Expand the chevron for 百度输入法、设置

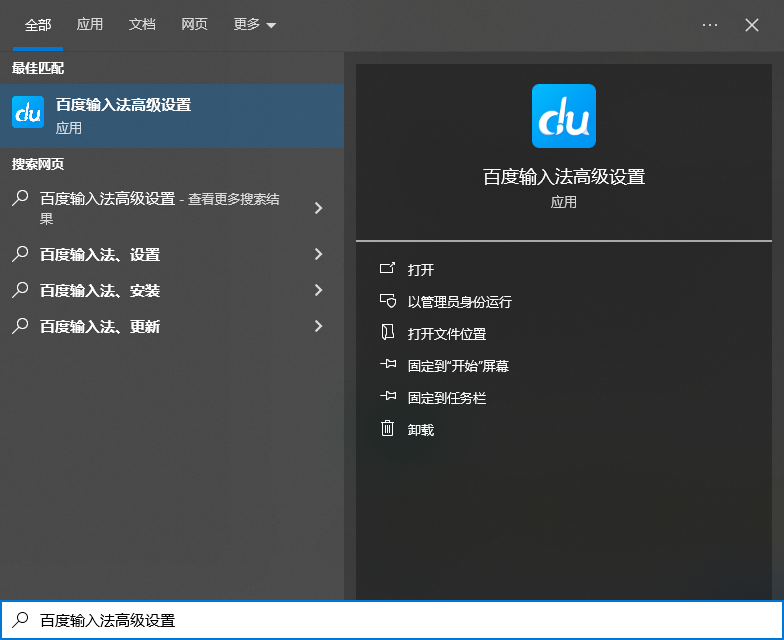(x=318, y=254)
